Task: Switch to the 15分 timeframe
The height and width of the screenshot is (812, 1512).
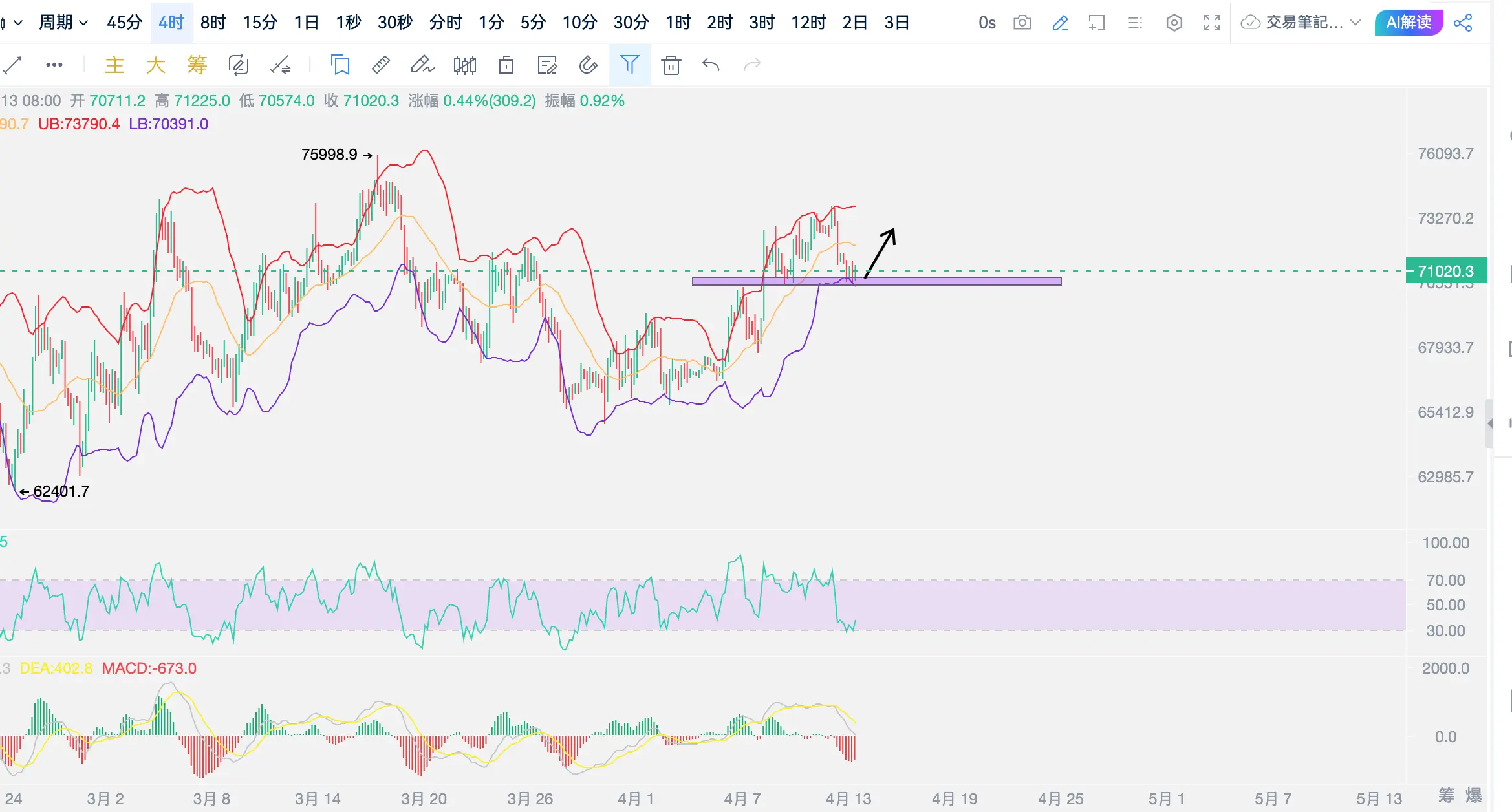Action: point(260,23)
